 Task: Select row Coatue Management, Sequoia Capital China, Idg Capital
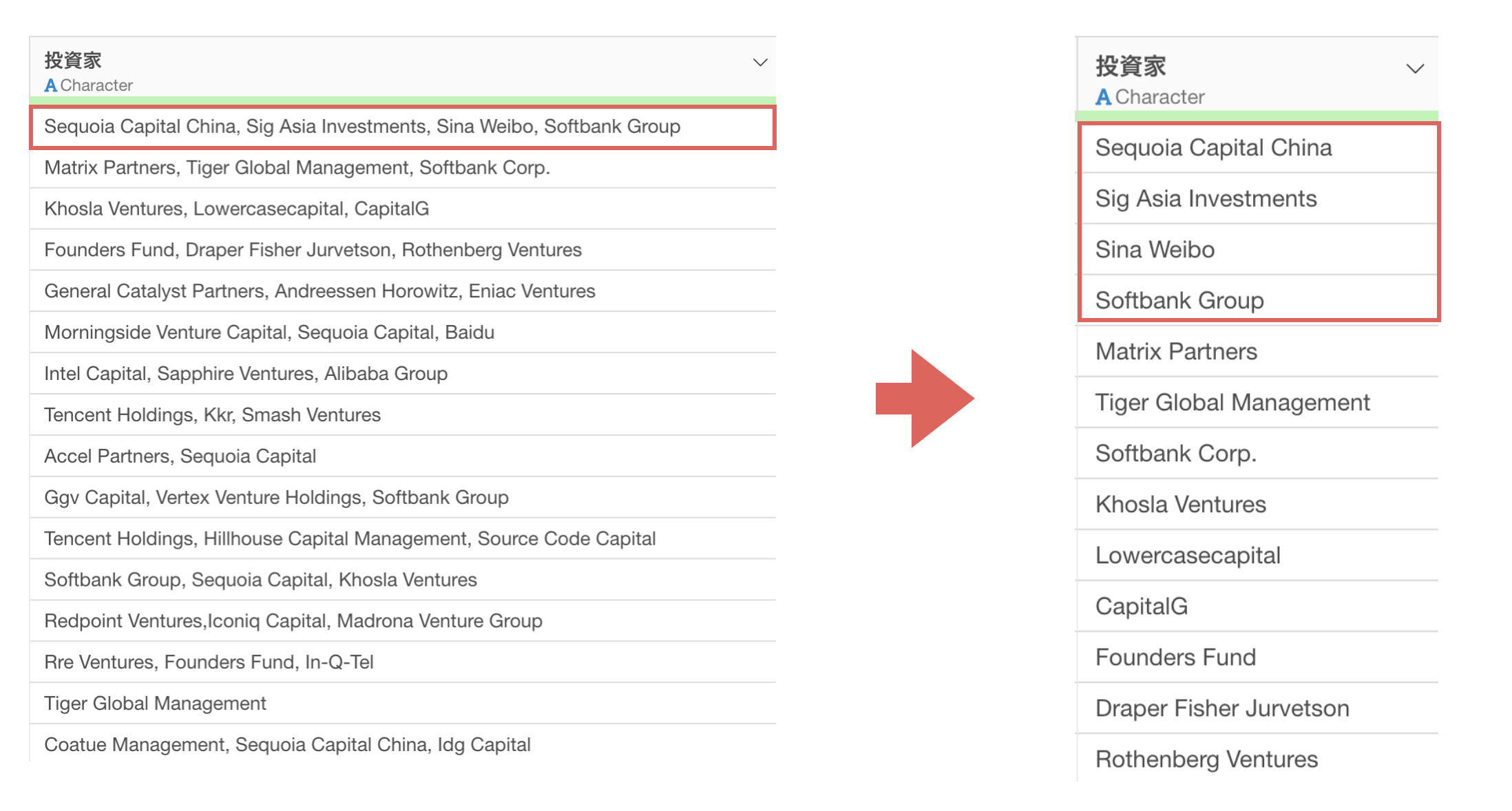[x=403, y=744]
